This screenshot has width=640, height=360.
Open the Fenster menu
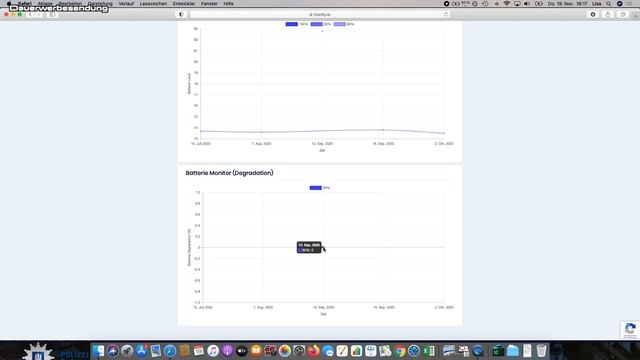tap(209, 4)
